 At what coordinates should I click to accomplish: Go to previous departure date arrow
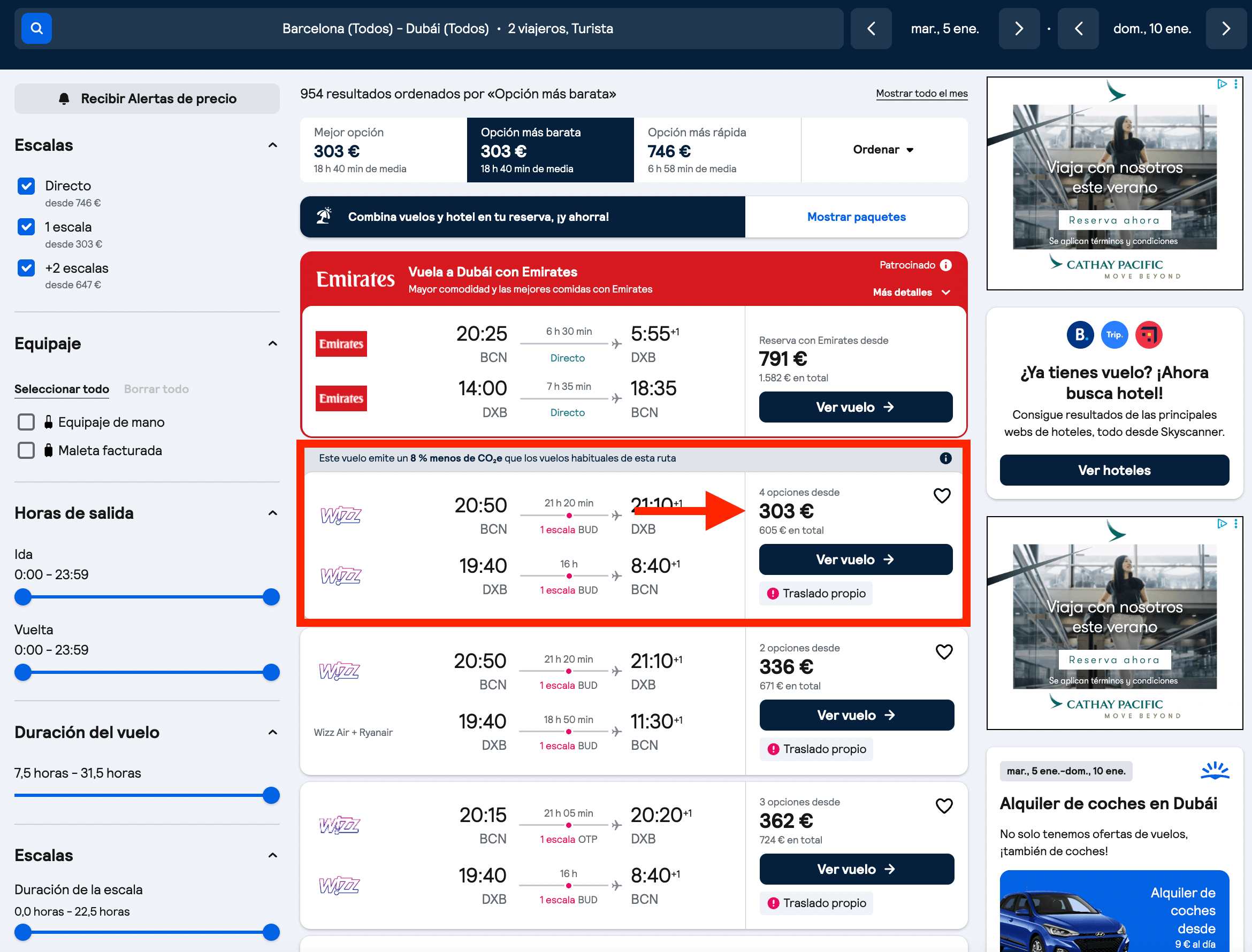(x=871, y=28)
